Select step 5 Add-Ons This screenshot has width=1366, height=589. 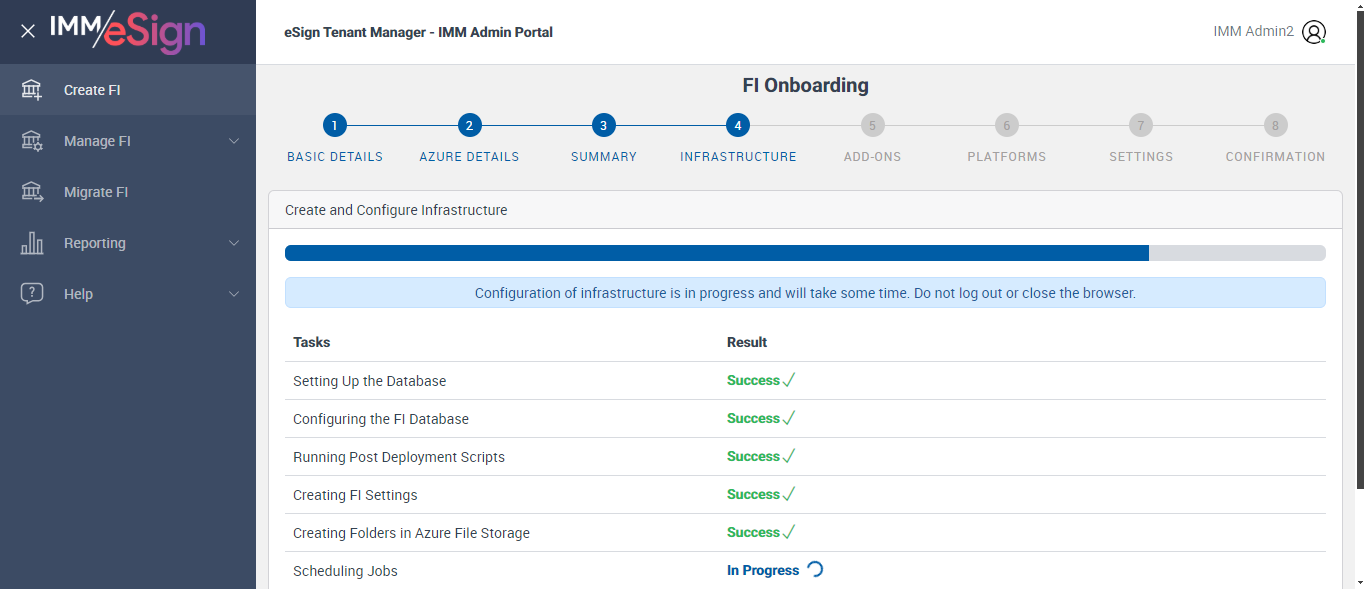(872, 126)
